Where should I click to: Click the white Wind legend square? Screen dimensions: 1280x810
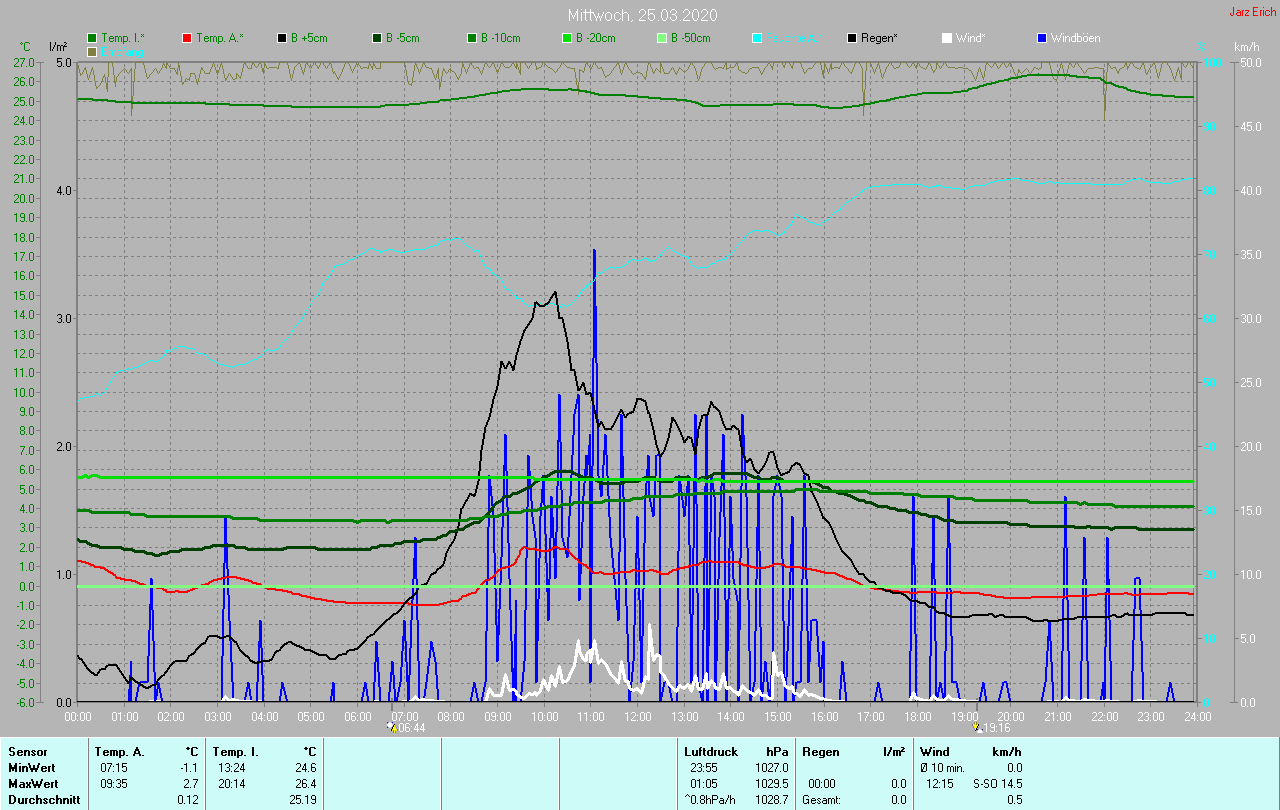[x=947, y=38]
